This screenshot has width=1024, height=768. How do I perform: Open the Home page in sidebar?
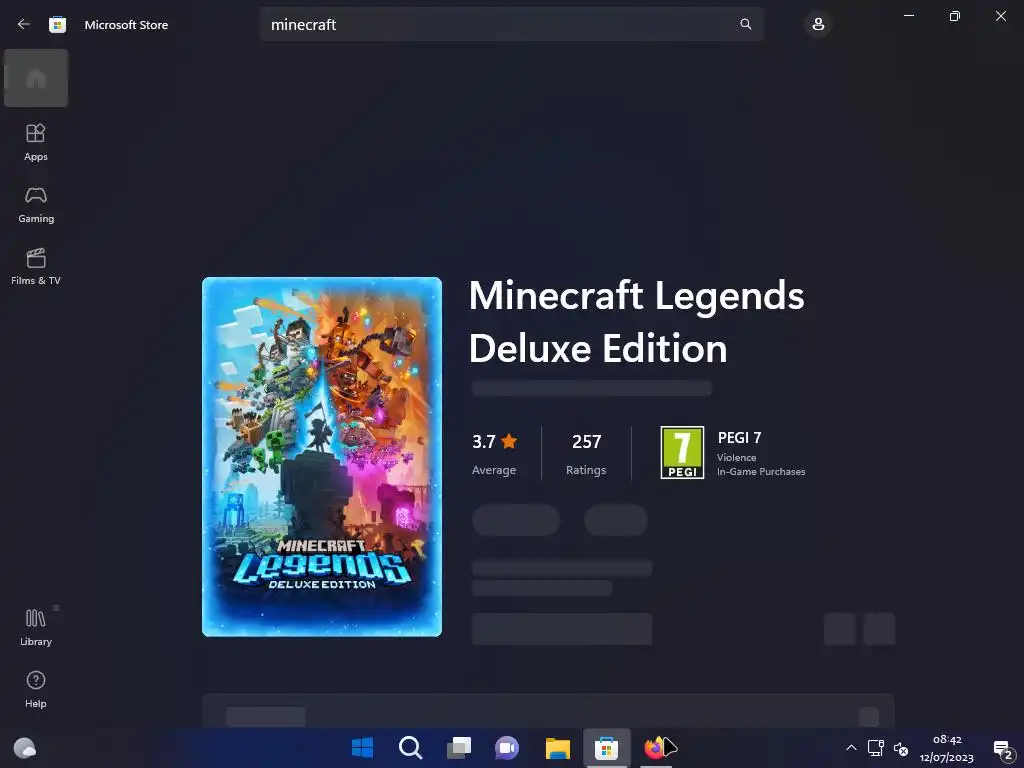(36, 78)
